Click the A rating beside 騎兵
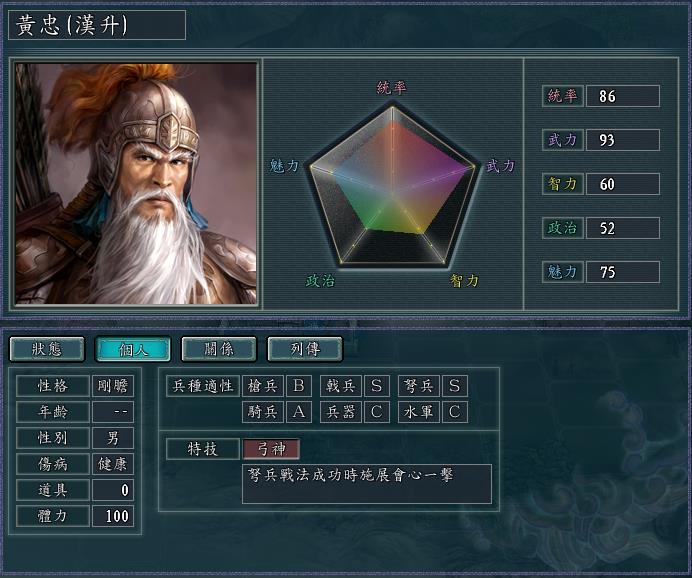This screenshot has height=578, width=692. point(299,412)
